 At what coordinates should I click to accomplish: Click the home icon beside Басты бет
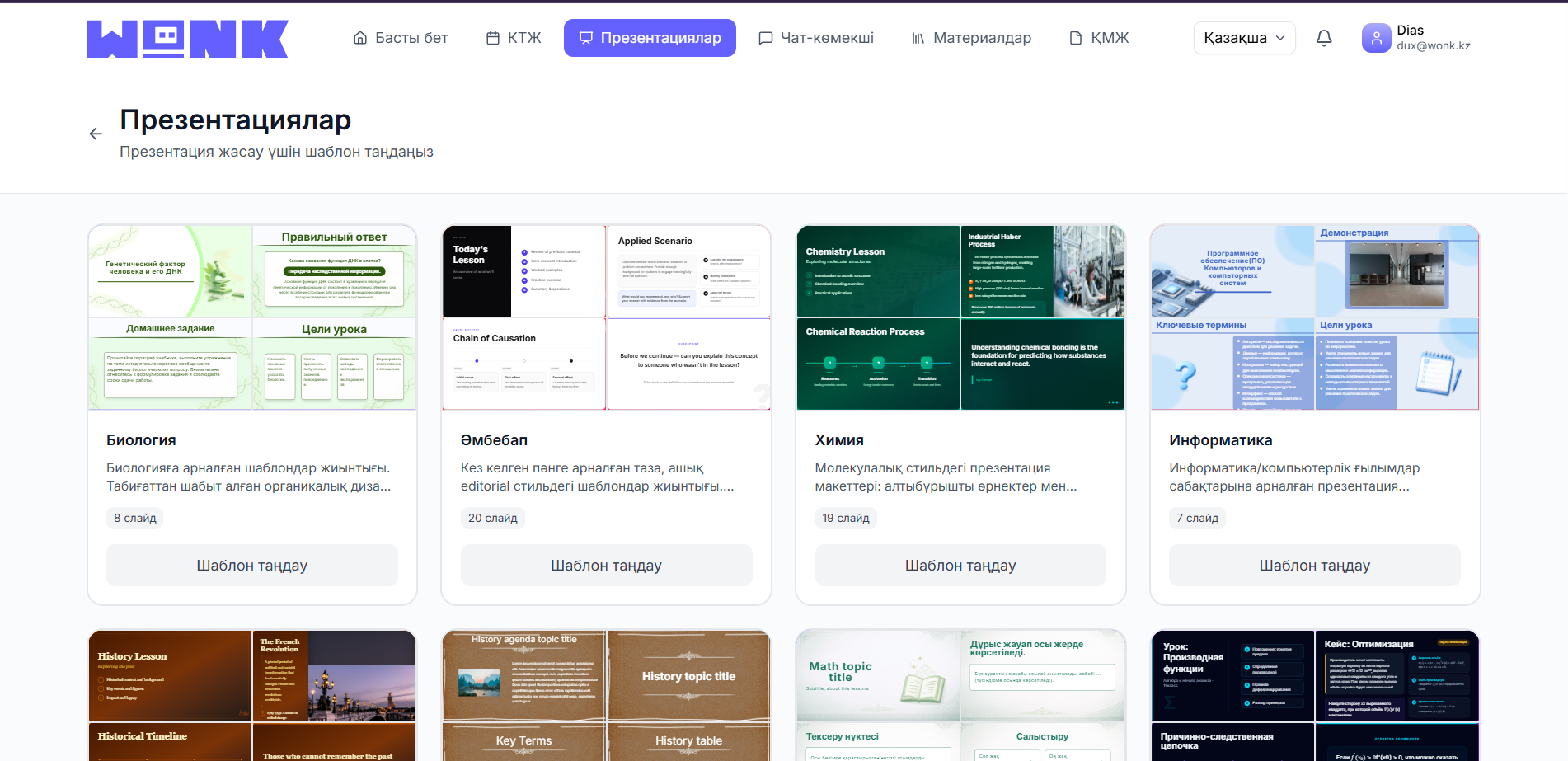pos(360,38)
